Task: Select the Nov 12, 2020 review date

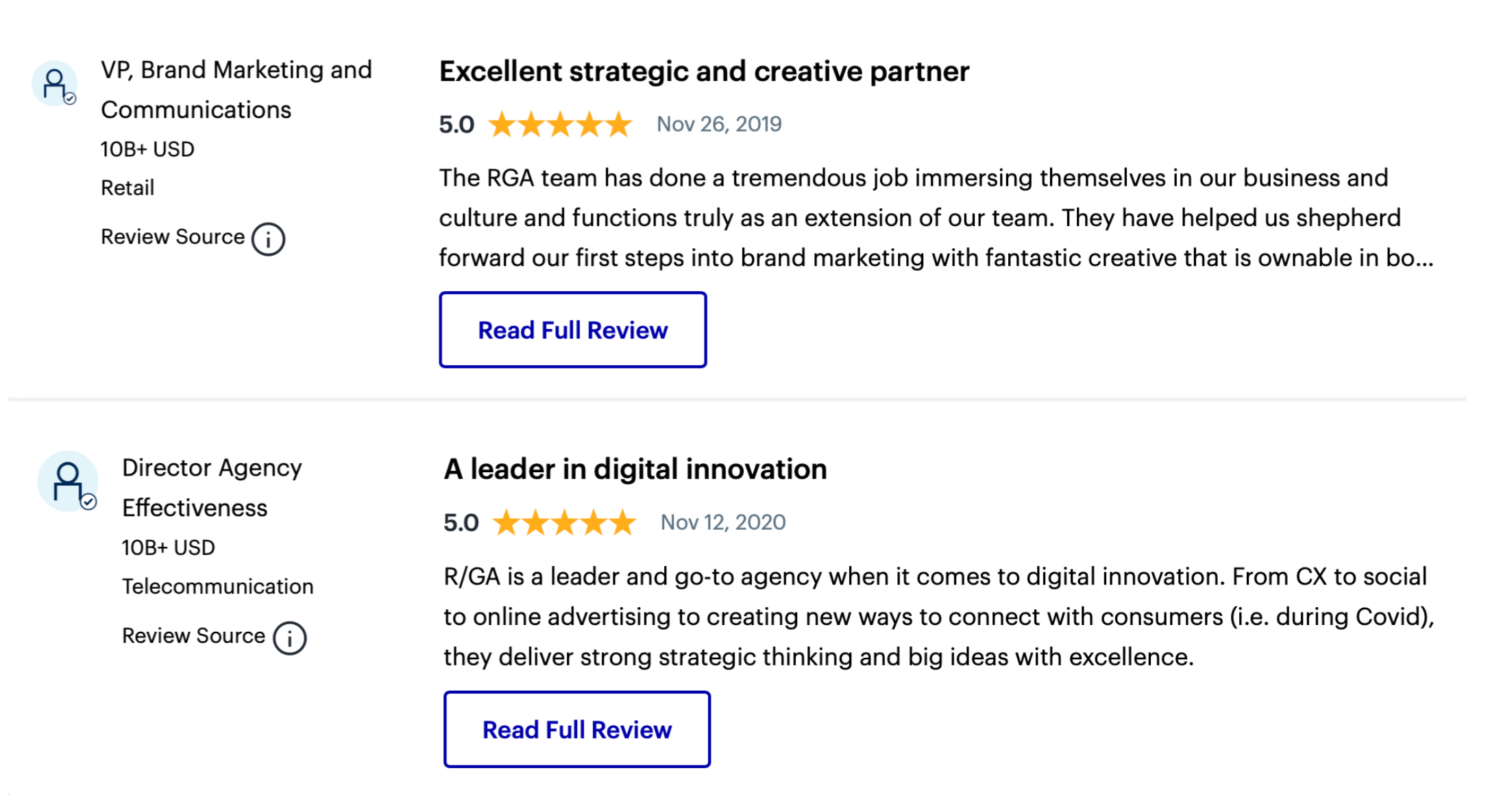Action: click(722, 523)
